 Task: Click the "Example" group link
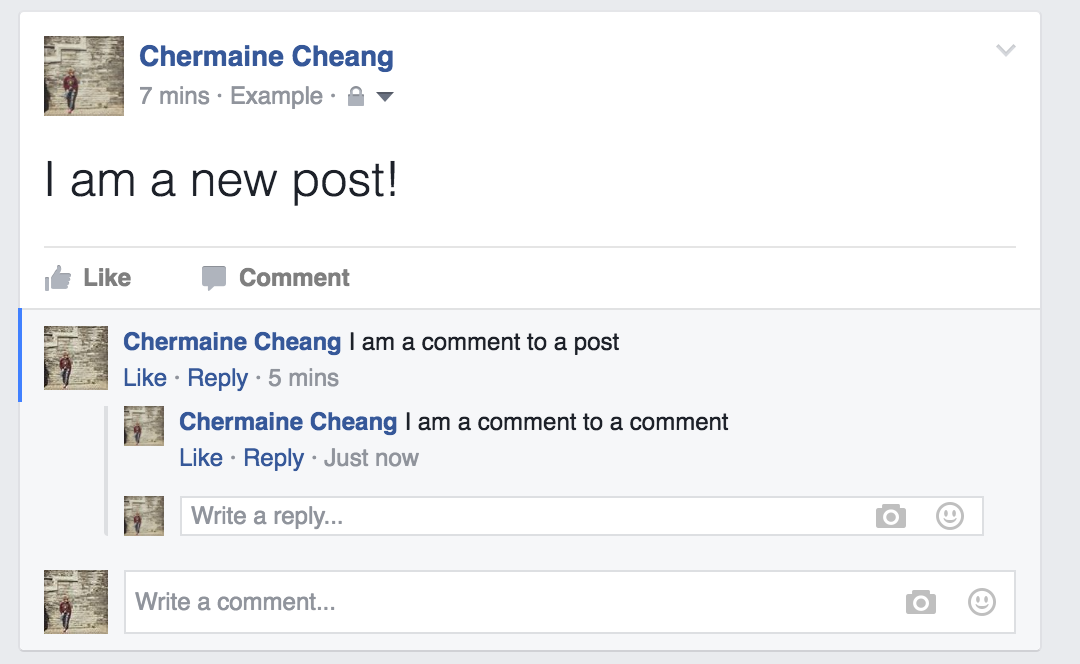click(x=276, y=97)
